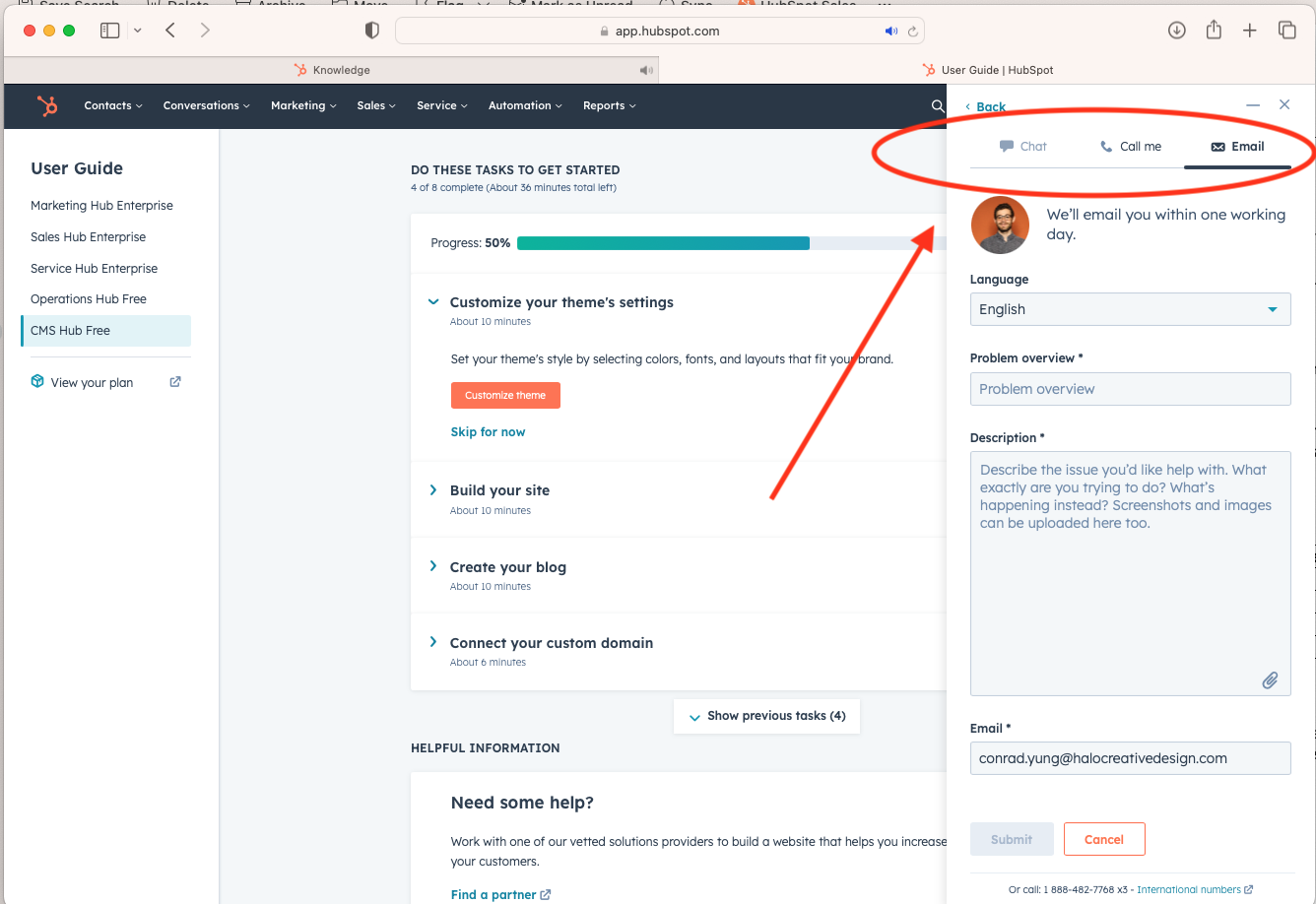
Task: Toggle the Safari sidebar icon
Action: (110, 31)
